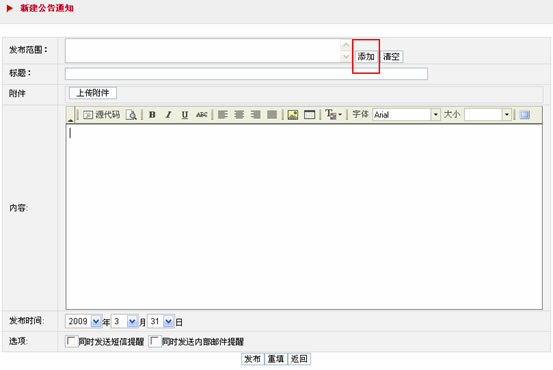Enable the send SMS reminder checkbox
553x370 pixels.
pyautogui.click(x=72, y=341)
